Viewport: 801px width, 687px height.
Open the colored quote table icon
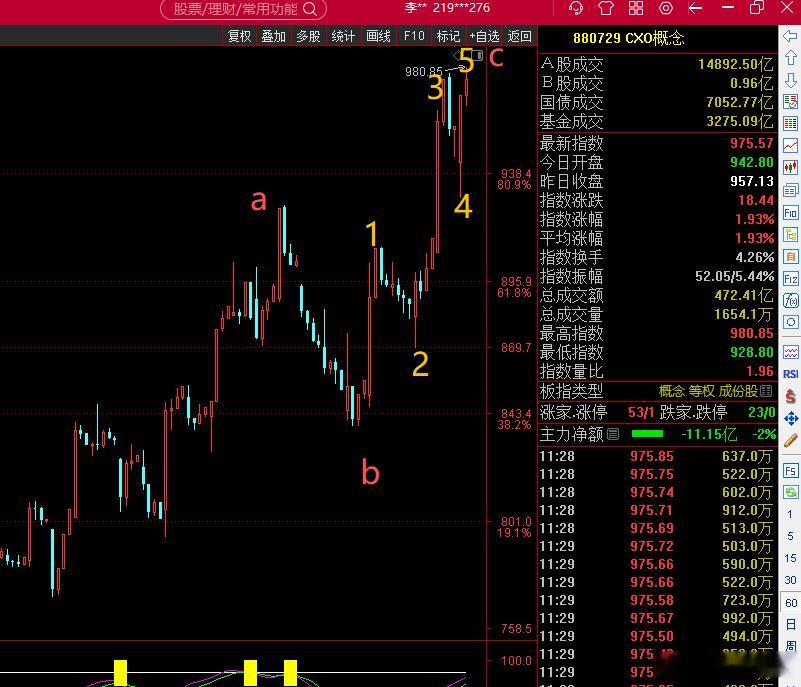tap(790, 124)
